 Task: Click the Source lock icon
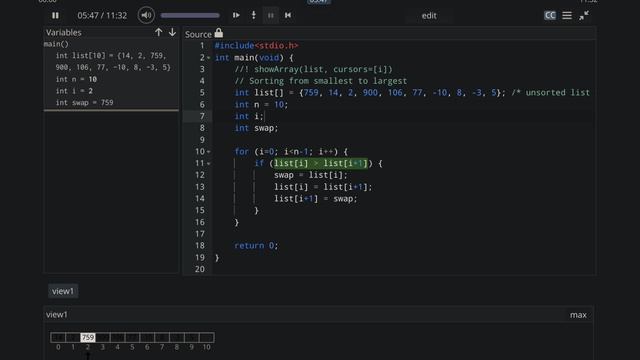[219, 33]
